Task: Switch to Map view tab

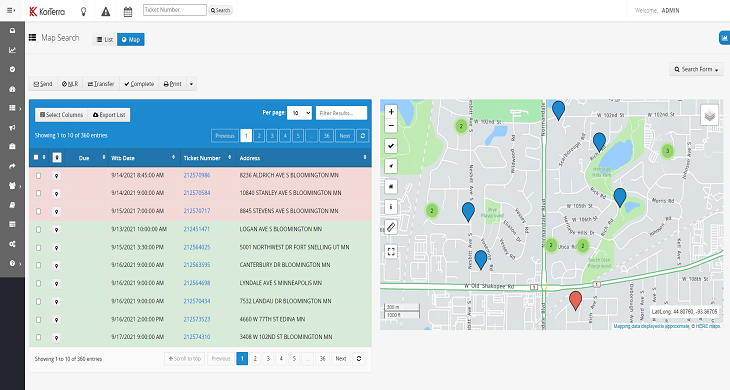Action: pos(131,40)
